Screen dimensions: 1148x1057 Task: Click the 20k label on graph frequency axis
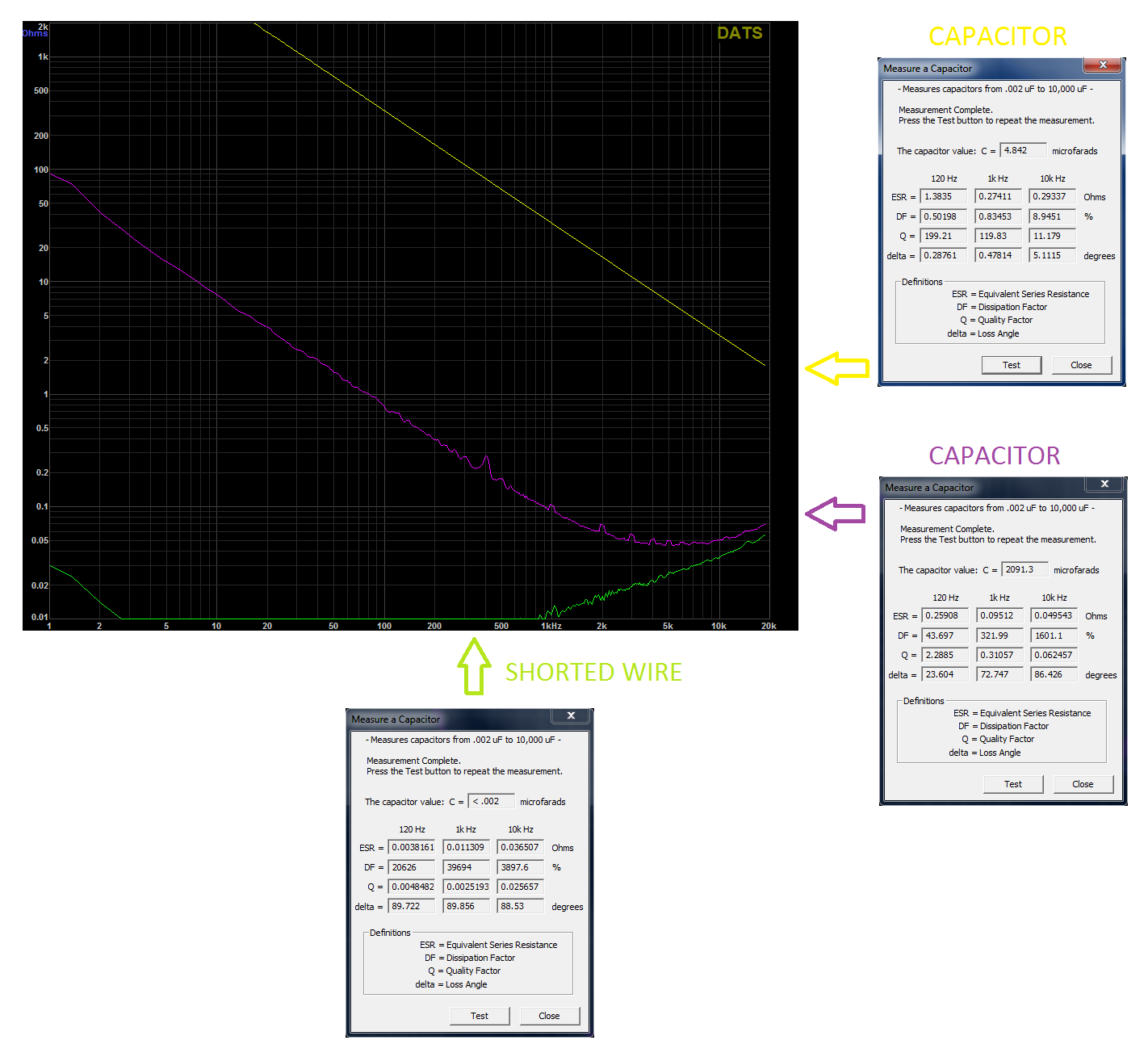point(769,626)
